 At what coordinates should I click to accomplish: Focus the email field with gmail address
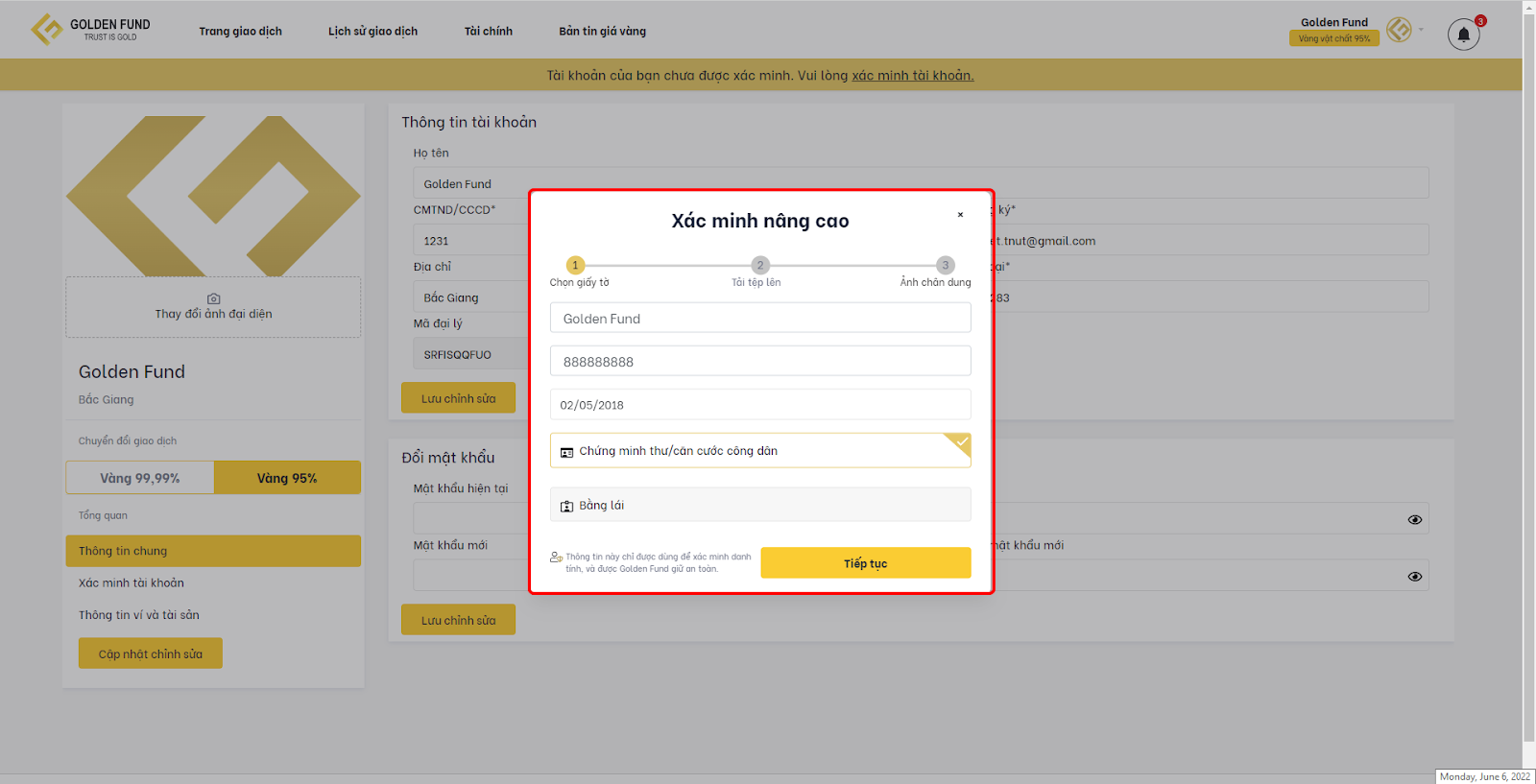(x=1212, y=240)
